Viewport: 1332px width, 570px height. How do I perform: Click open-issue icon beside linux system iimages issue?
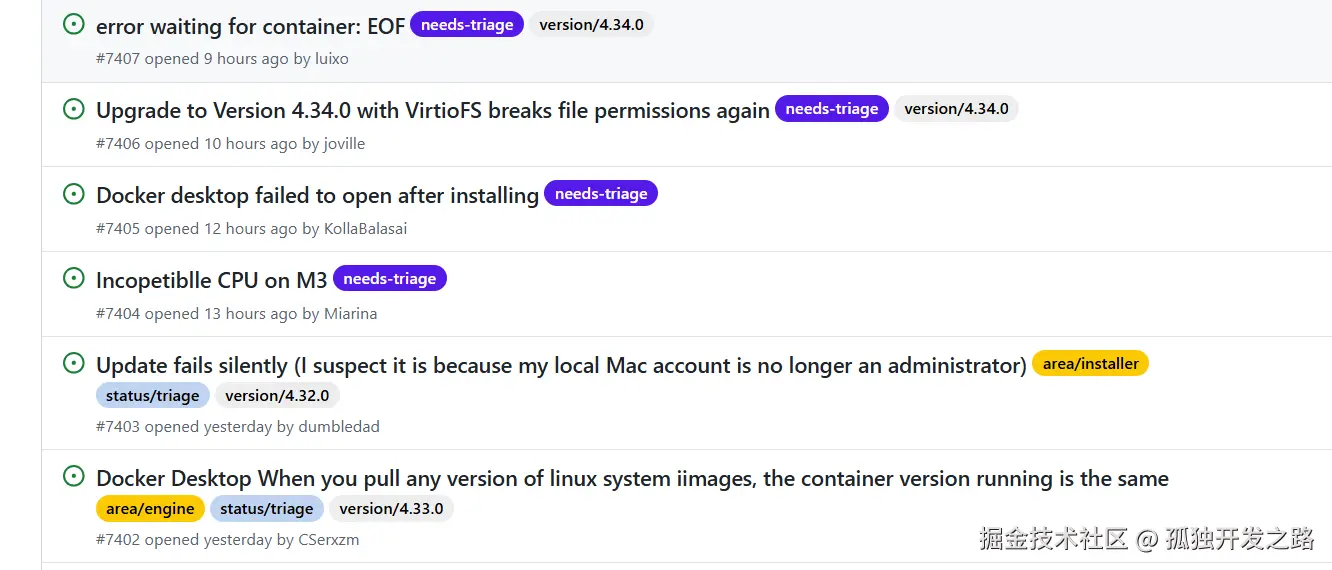click(x=73, y=477)
